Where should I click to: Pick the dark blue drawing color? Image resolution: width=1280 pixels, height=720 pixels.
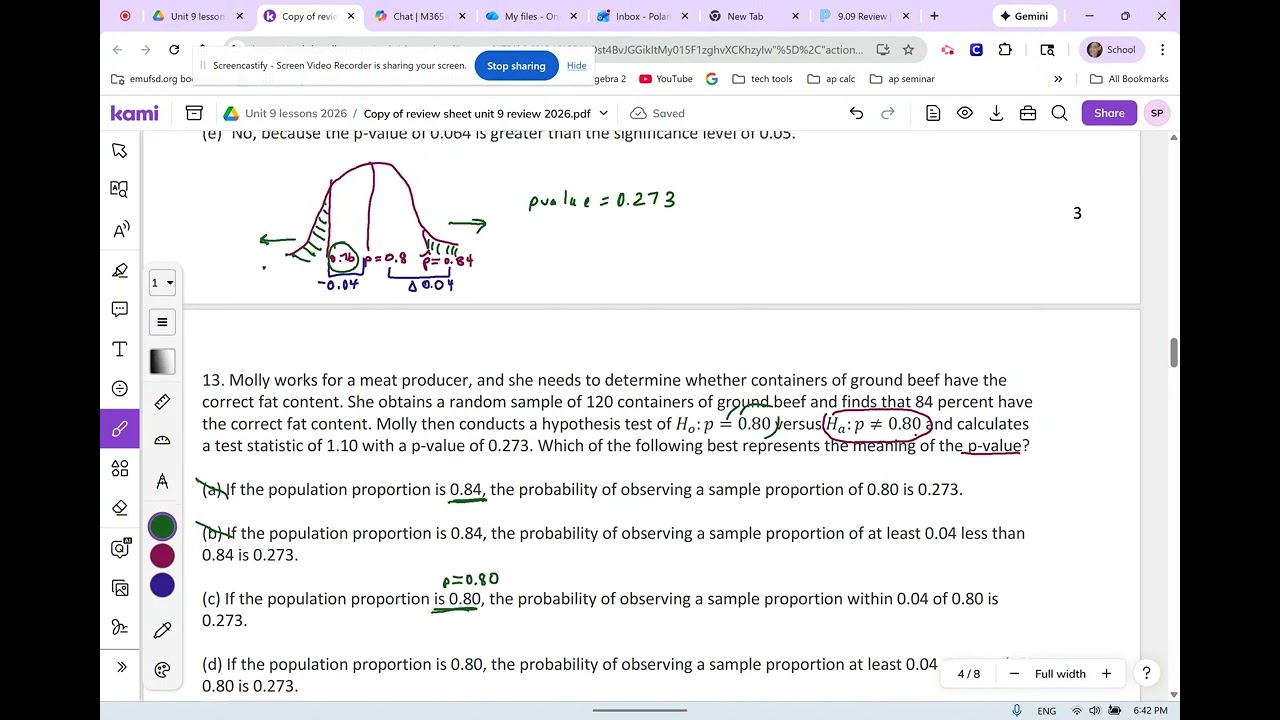(162, 585)
